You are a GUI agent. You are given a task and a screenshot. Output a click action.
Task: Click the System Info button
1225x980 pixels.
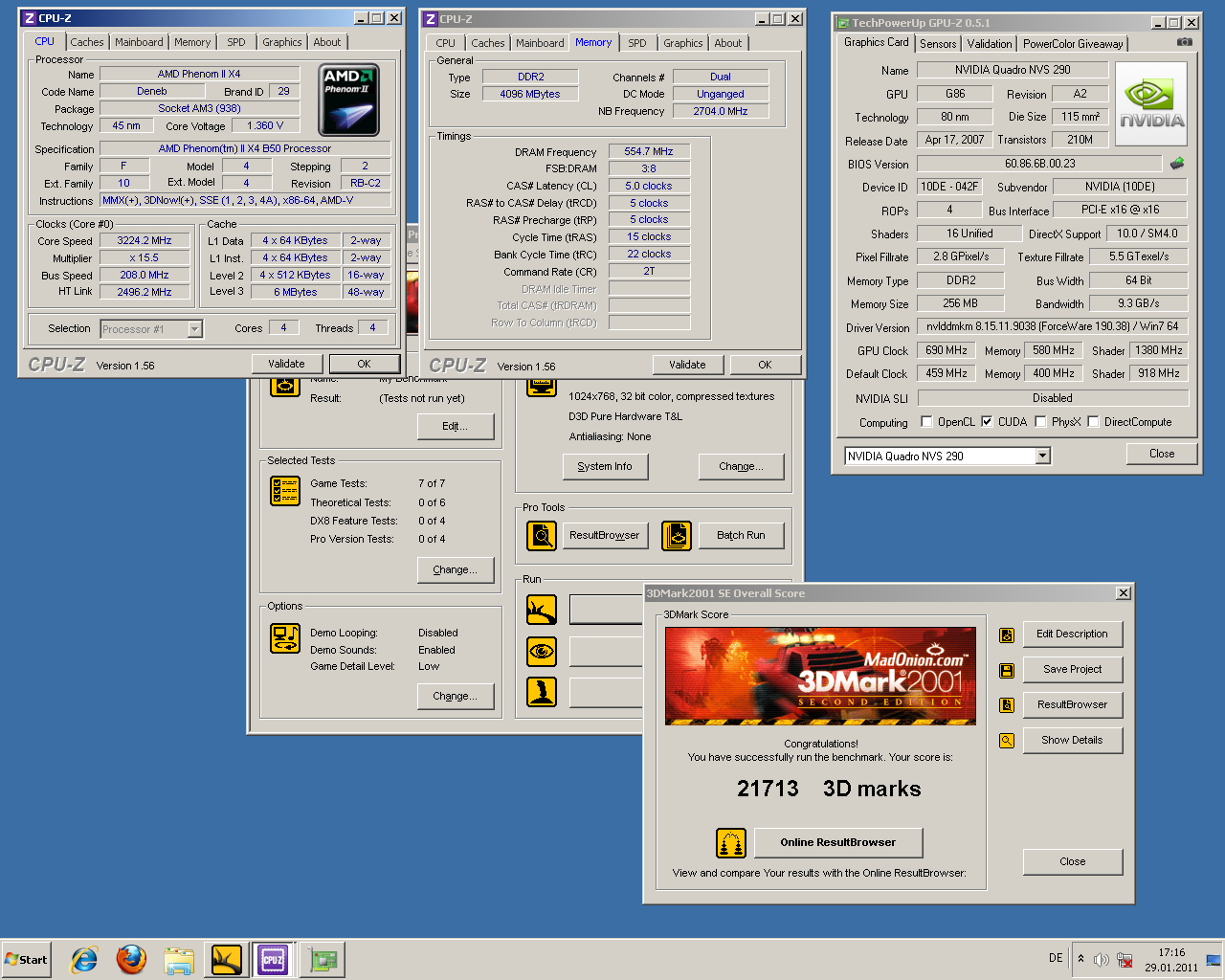605,467
